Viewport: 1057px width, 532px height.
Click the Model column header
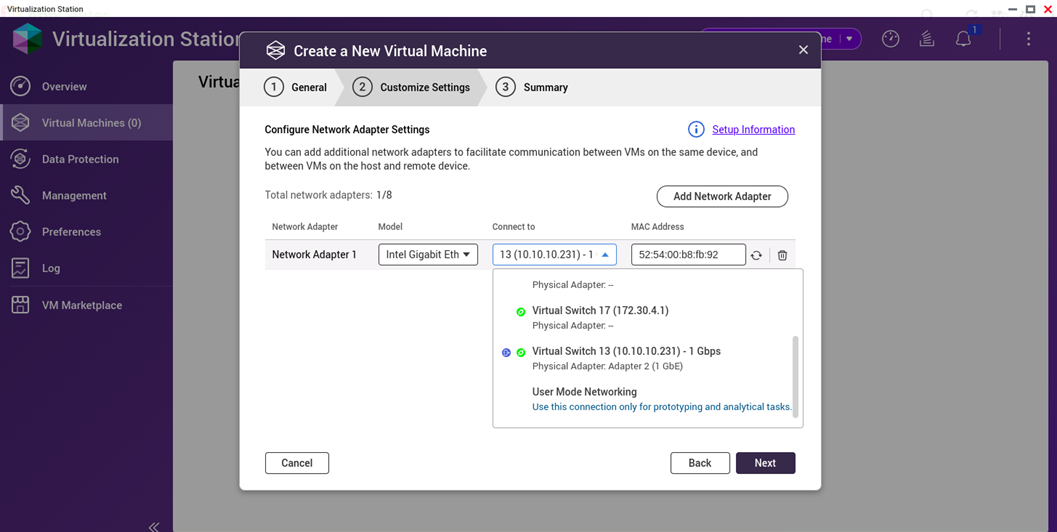point(390,227)
